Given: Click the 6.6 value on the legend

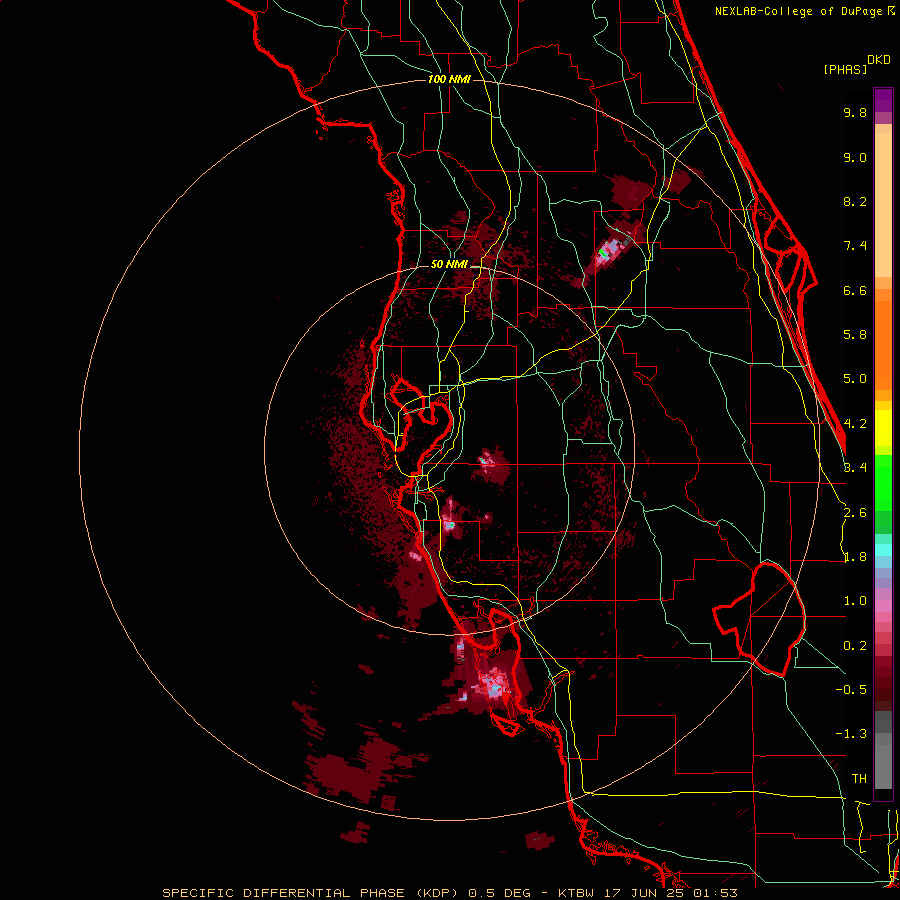Looking at the screenshot, I should [x=855, y=290].
